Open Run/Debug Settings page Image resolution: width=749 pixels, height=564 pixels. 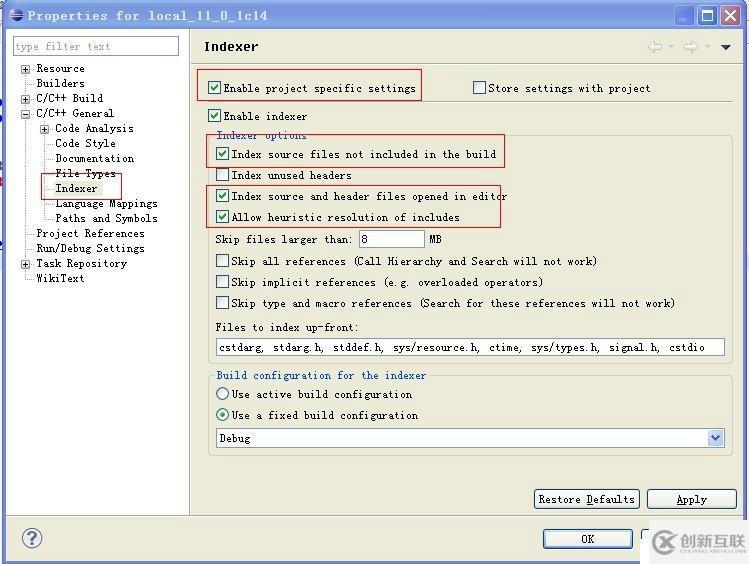pos(90,248)
